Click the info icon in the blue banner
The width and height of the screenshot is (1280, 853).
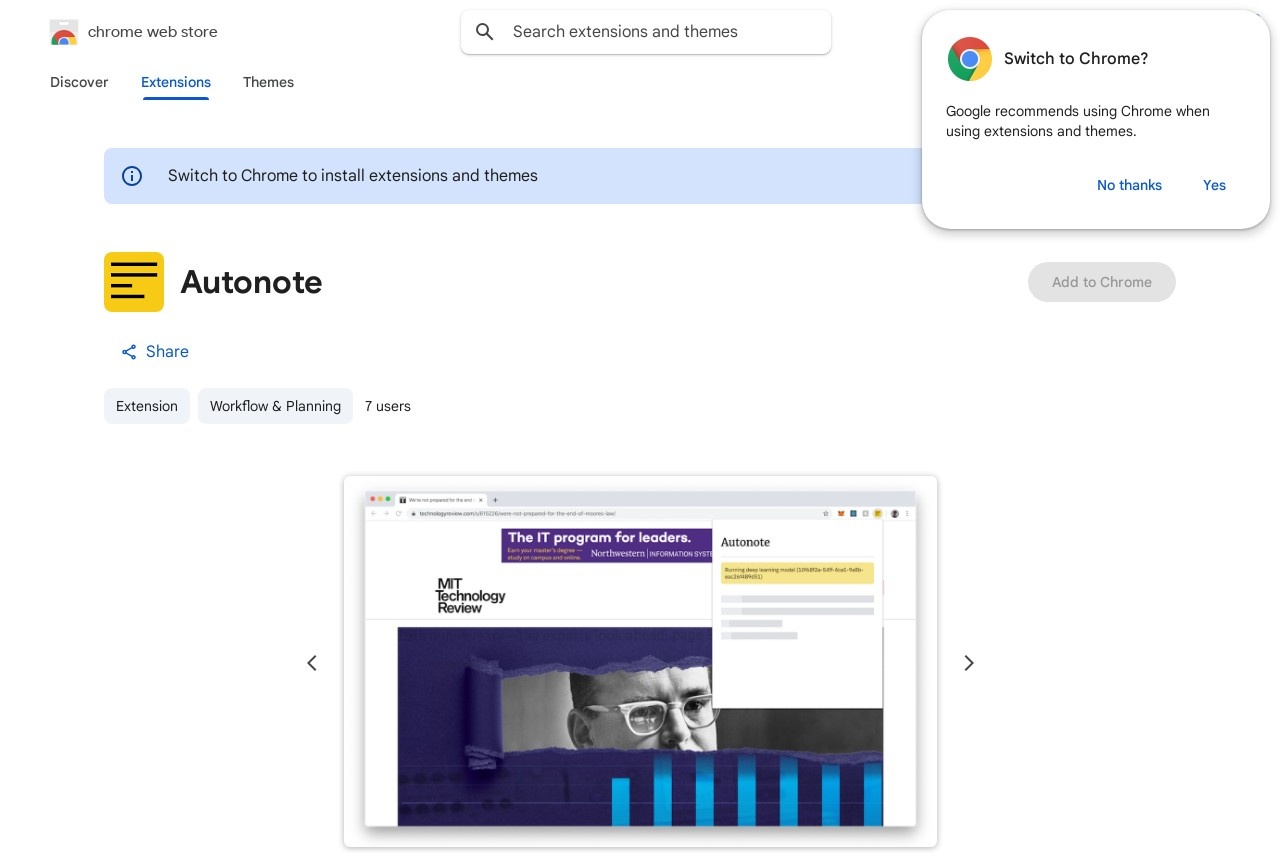pos(132,176)
